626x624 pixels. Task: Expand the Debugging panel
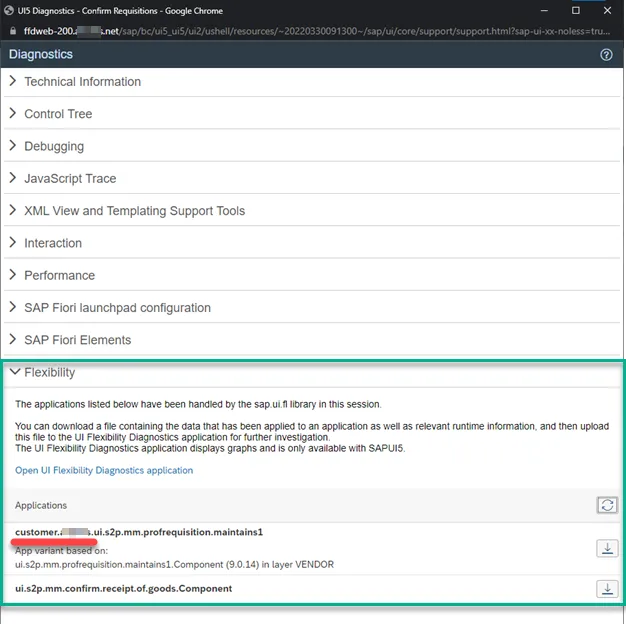(54, 146)
